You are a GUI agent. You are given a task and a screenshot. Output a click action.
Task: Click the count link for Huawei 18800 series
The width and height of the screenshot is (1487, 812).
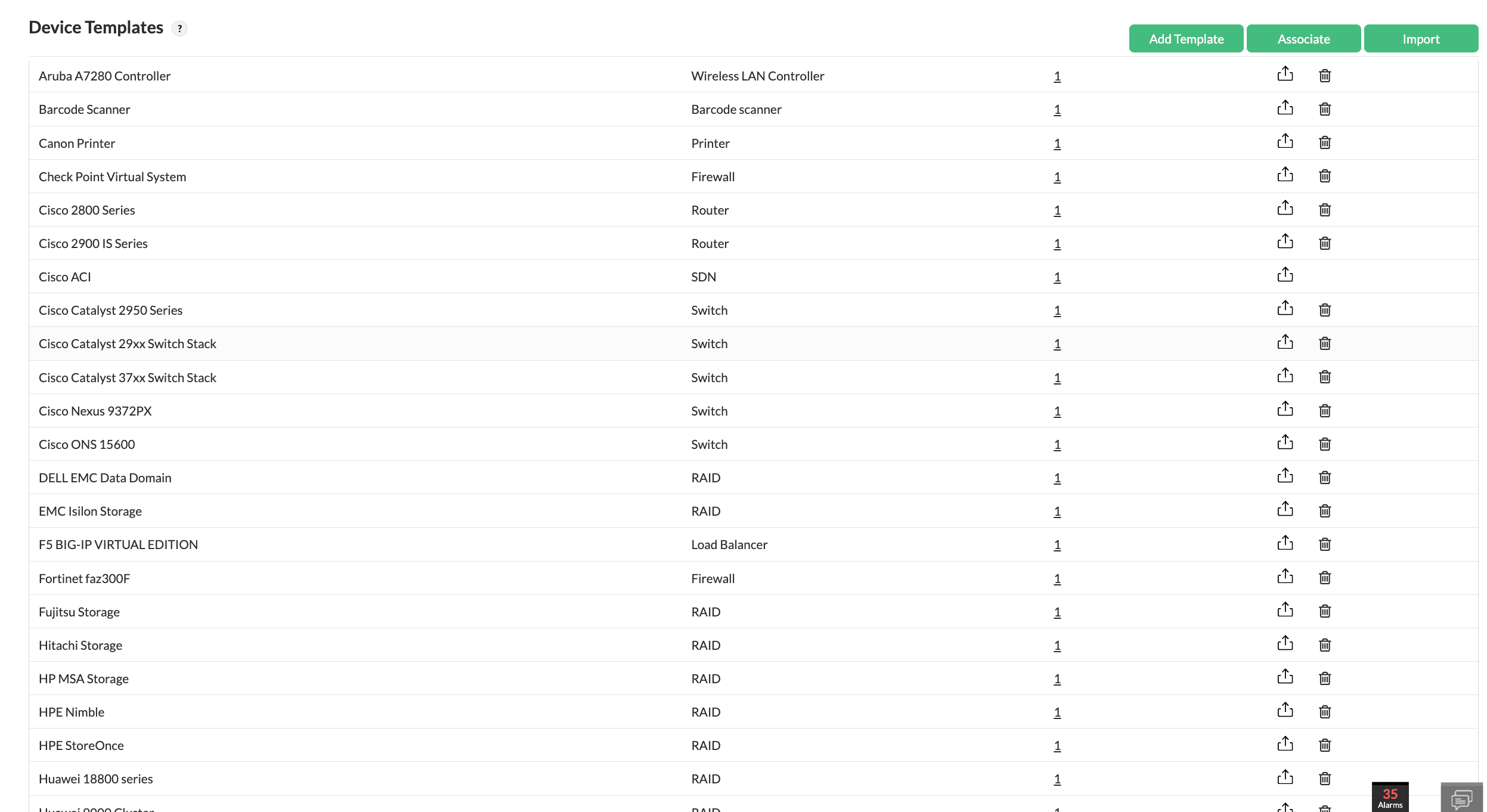pos(1057,779)
